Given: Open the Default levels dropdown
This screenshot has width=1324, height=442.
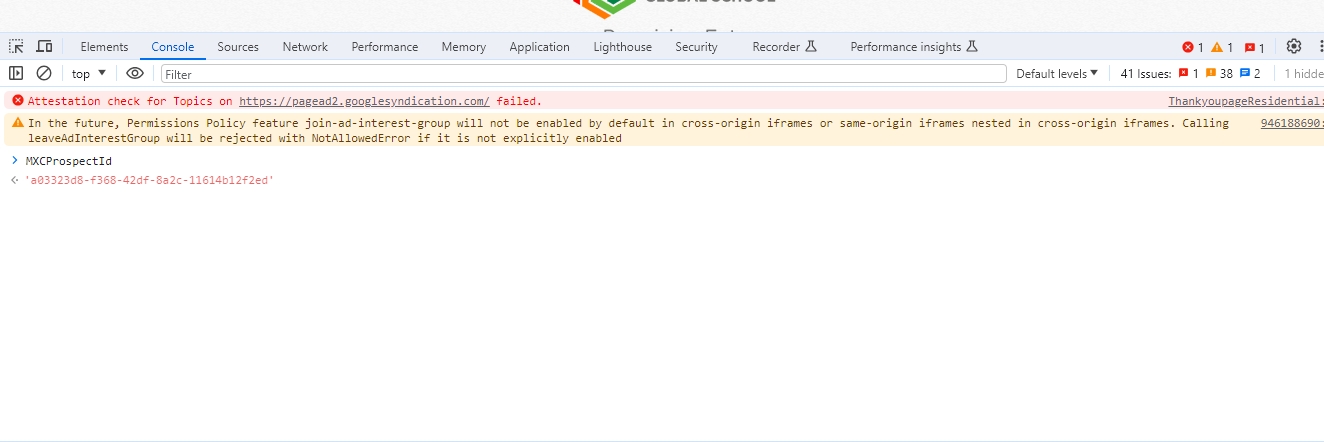Looking at the screenshot, I should coord(1057,73).
